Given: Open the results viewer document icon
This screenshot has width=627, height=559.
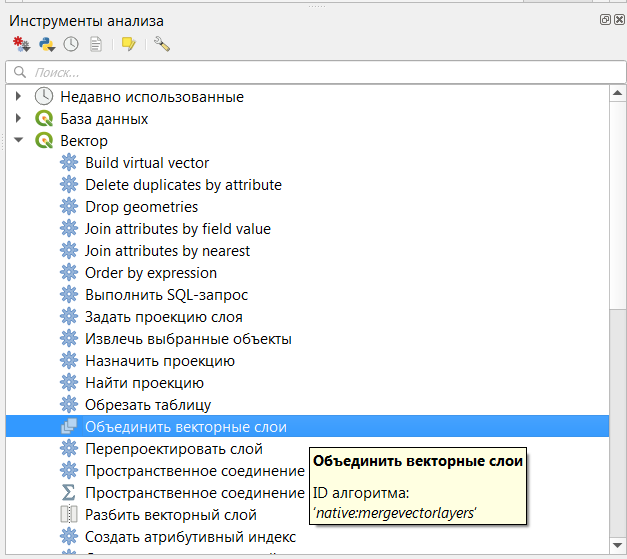Looking at the screenshot, I should point(96,44).
